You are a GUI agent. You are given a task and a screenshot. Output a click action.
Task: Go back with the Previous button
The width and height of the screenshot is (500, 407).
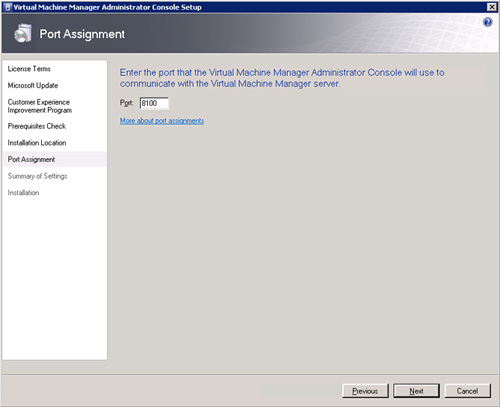point(365,391)
